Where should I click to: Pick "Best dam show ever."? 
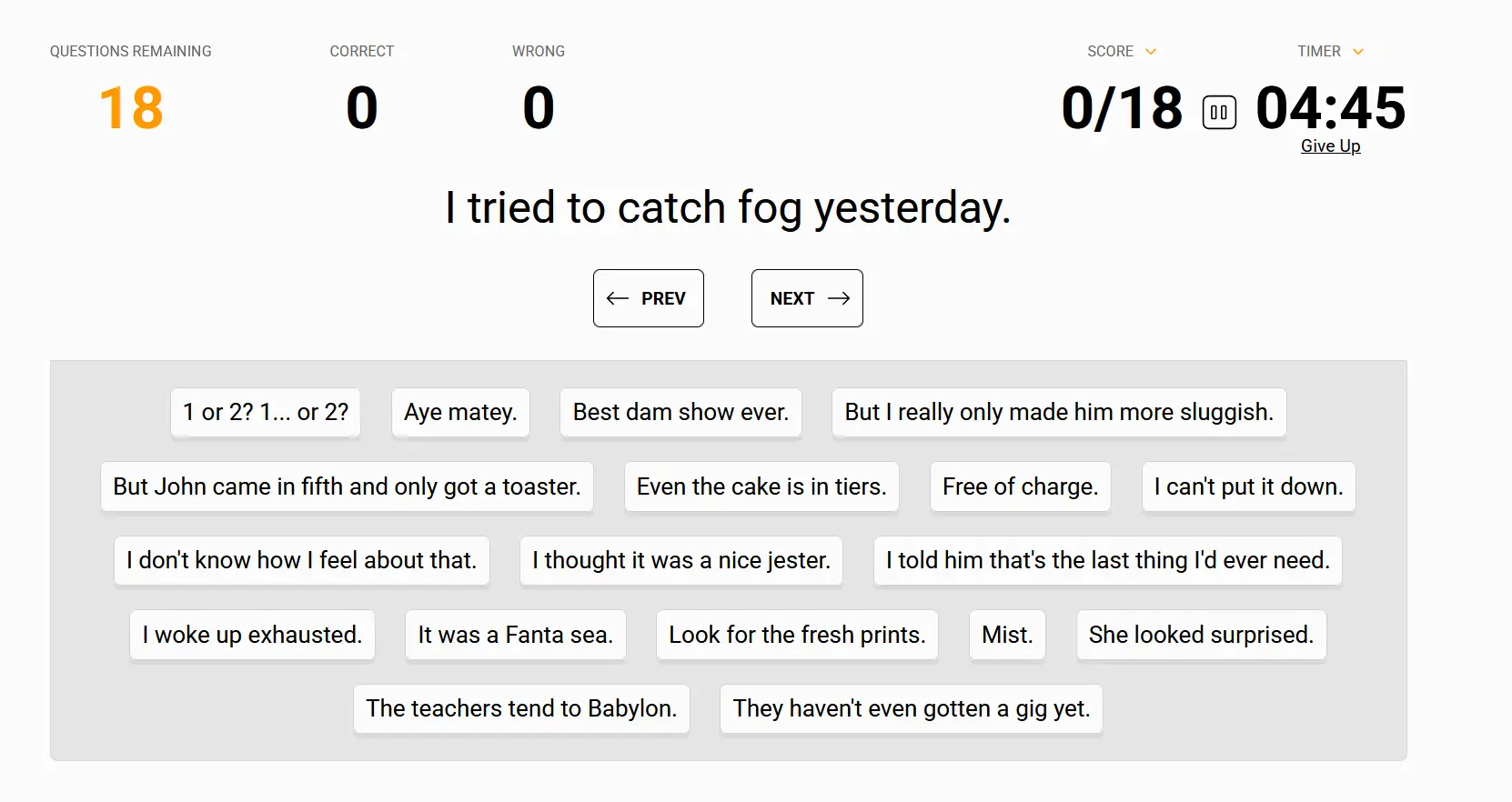coord(680,413)
